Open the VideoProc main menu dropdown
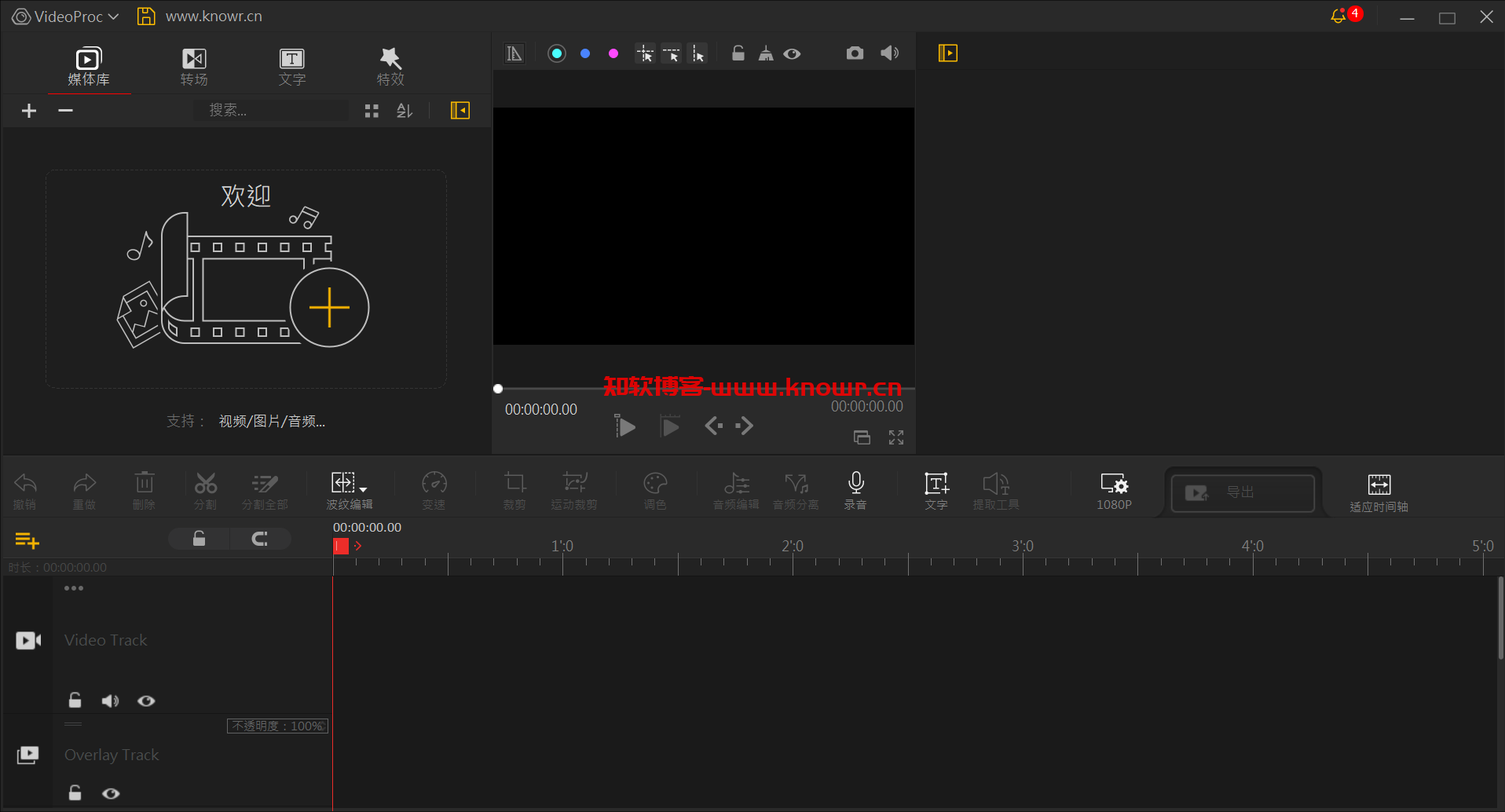This screenshot has width=1505, height=812. pos(65,16)
